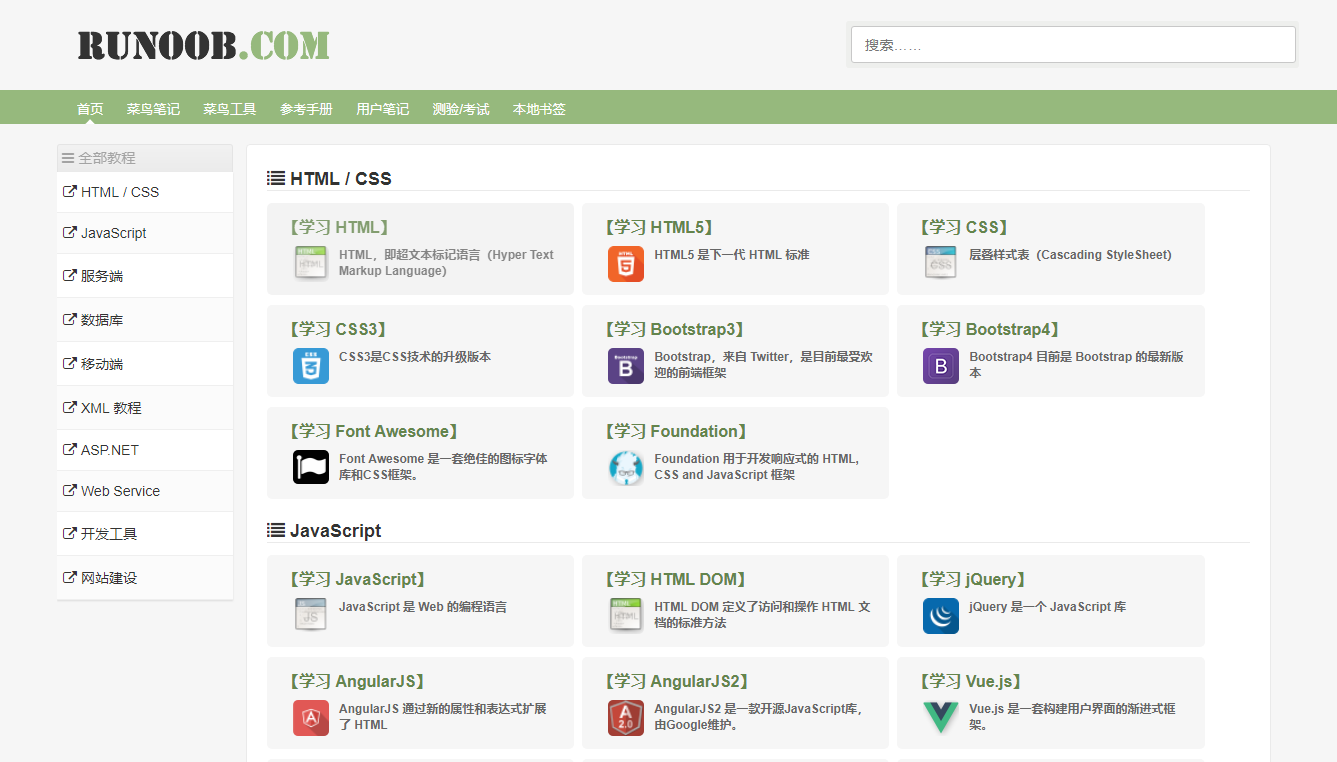The image size is (1337, 762).
Task: Click the Foundation yeti icon
Action: point(625,467)
